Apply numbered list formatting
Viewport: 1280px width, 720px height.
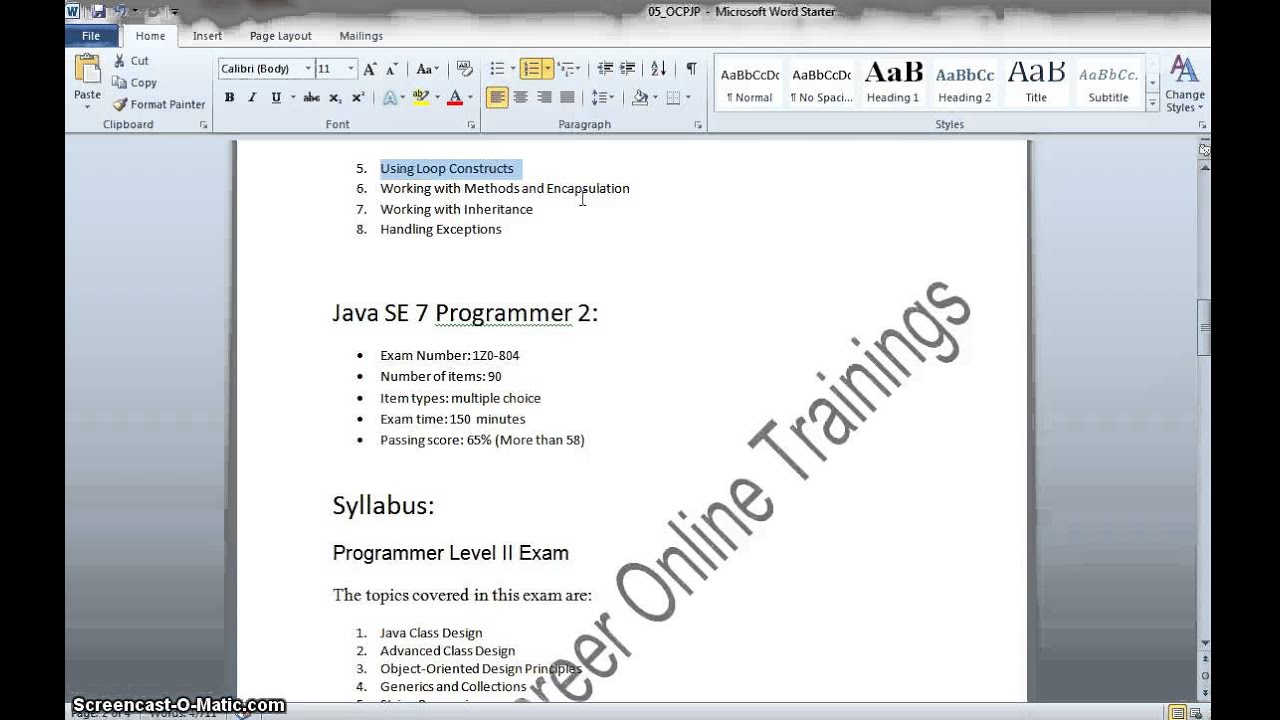(x=531, y=69)
